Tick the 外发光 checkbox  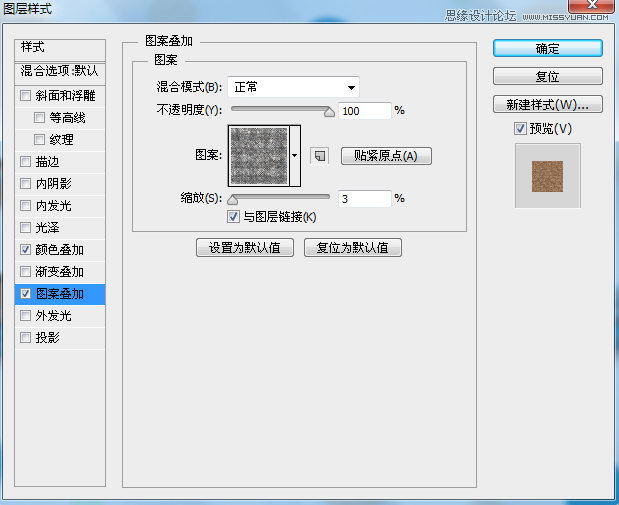click(x=26, y=315)
